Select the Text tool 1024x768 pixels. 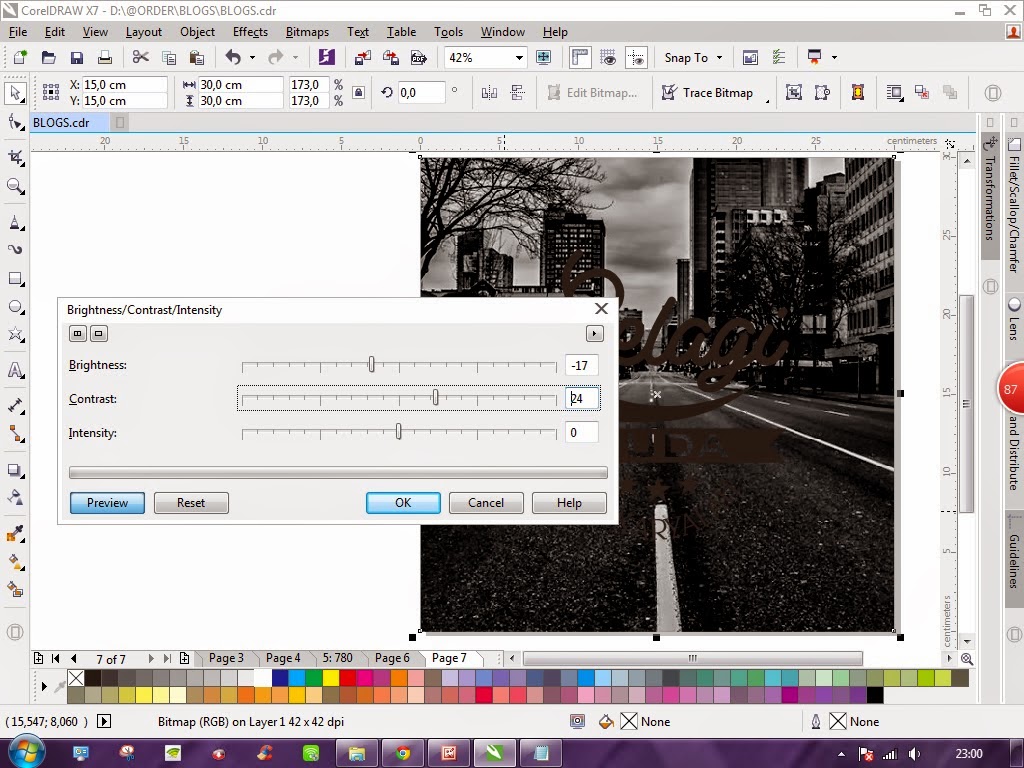click(14, 370)
